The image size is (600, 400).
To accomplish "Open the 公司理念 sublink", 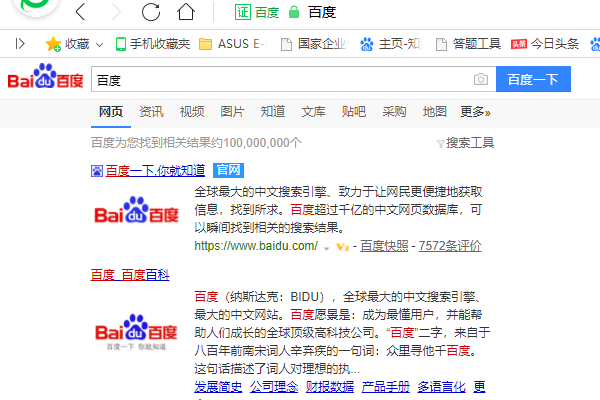I will point(274,387).
